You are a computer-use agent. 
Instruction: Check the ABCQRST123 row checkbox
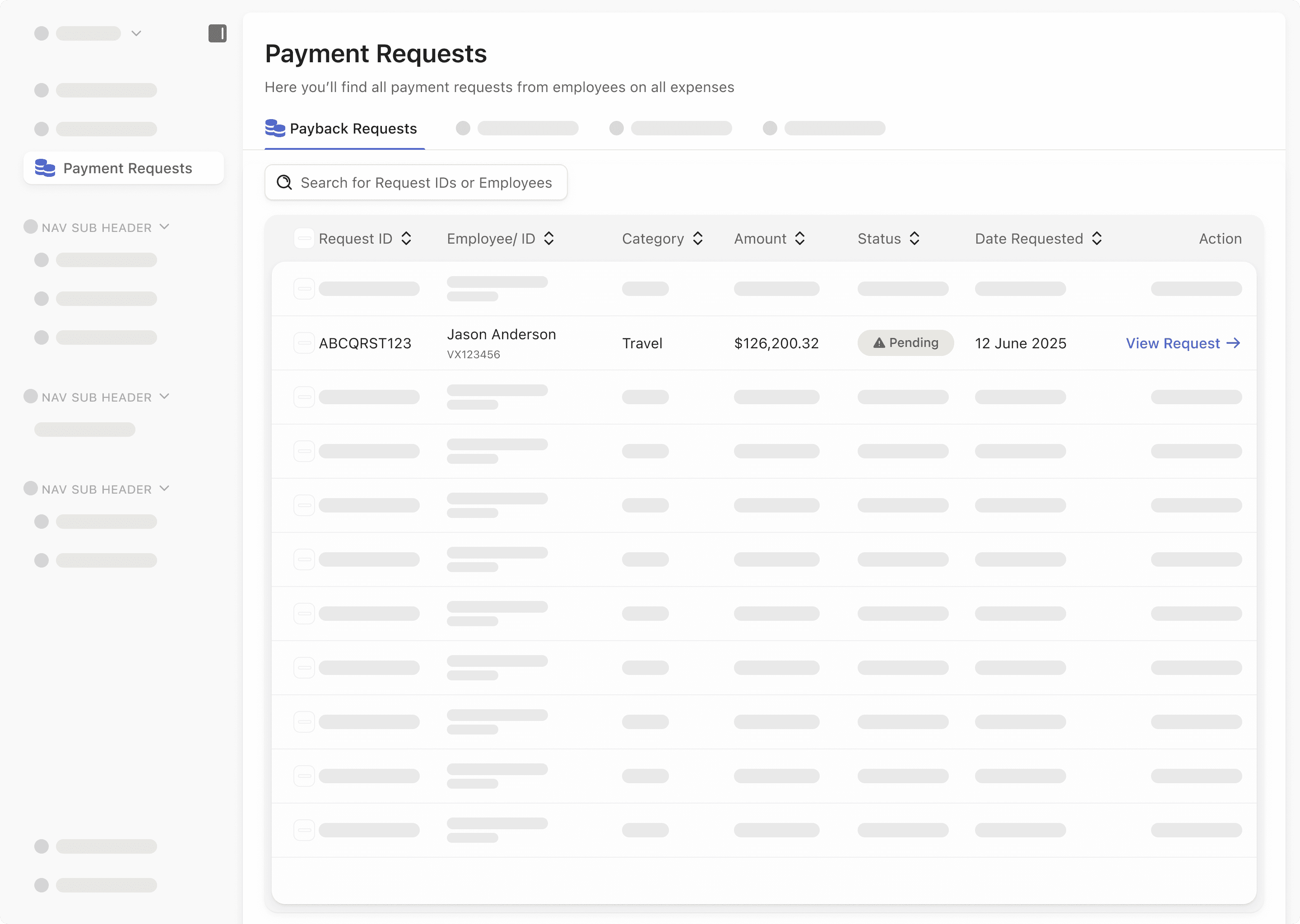pos(304,343)
